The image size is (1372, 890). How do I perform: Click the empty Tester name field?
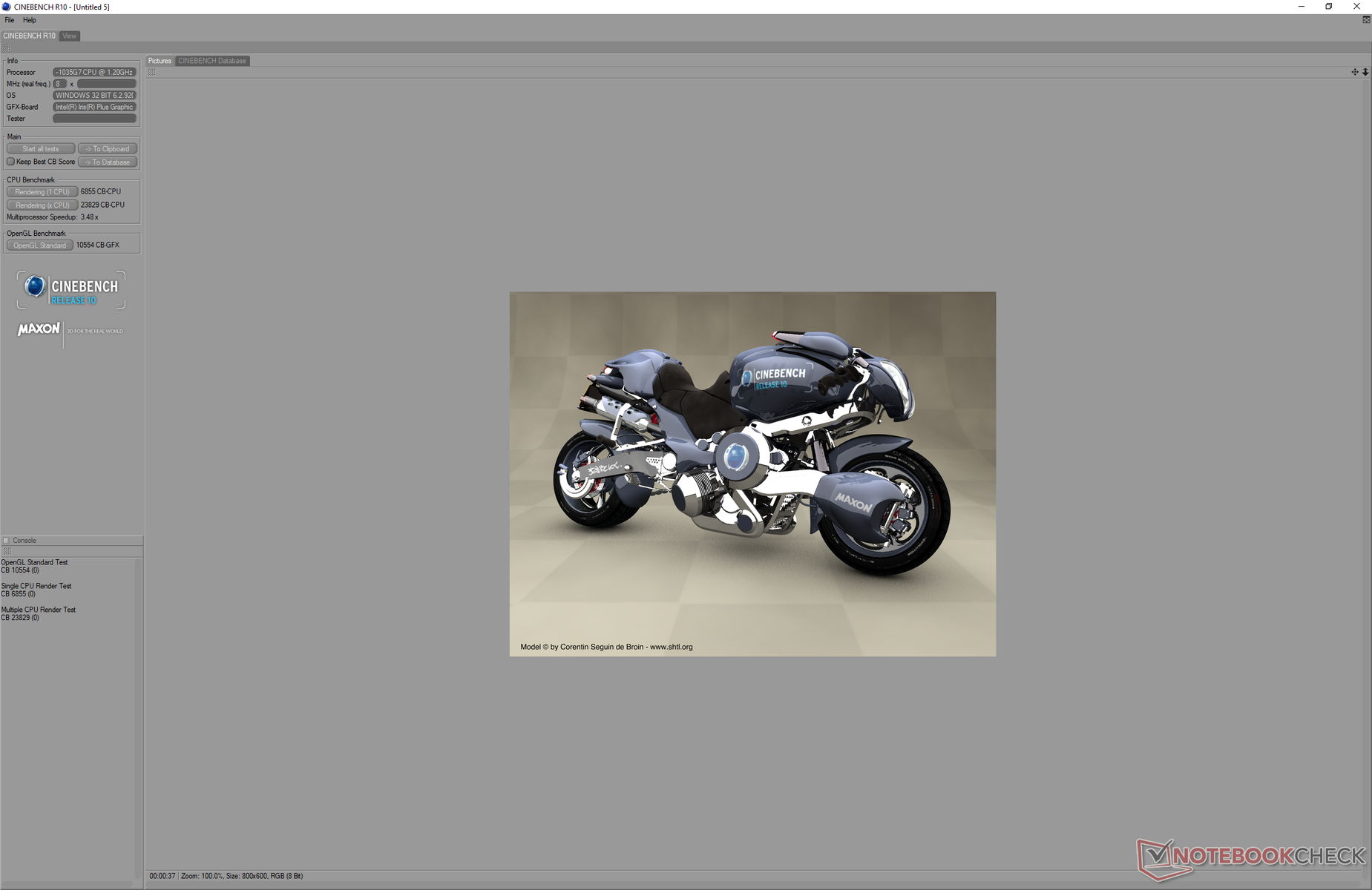pyautogui.click(x=94, y=119)
